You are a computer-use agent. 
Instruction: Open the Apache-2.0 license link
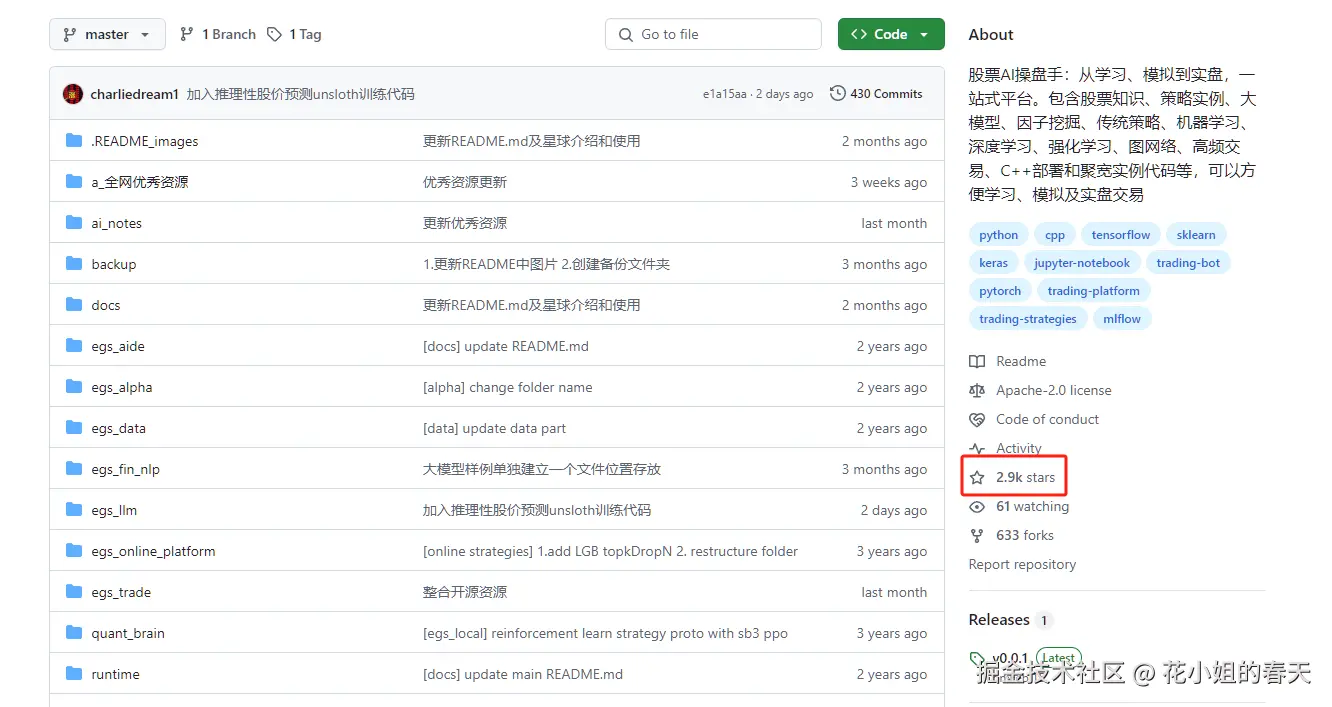[x=1054, y=390]
